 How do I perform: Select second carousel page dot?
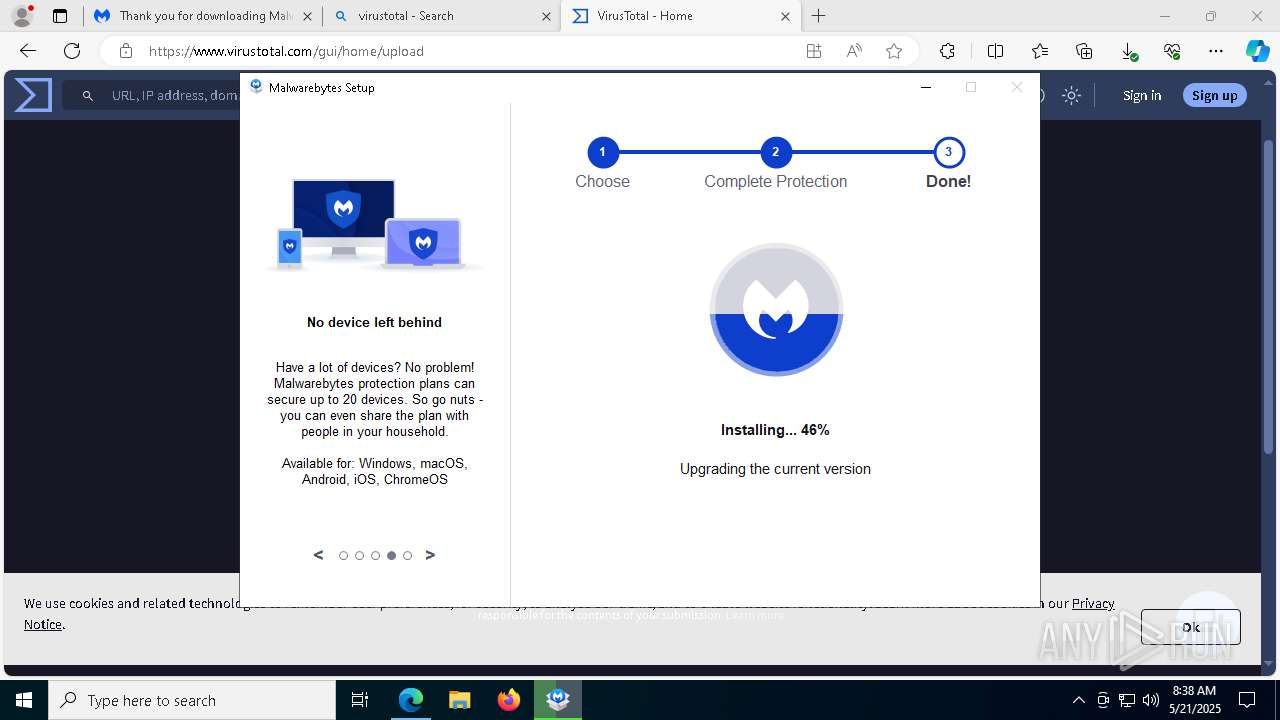pyautogui.click(x=359, y=555)
